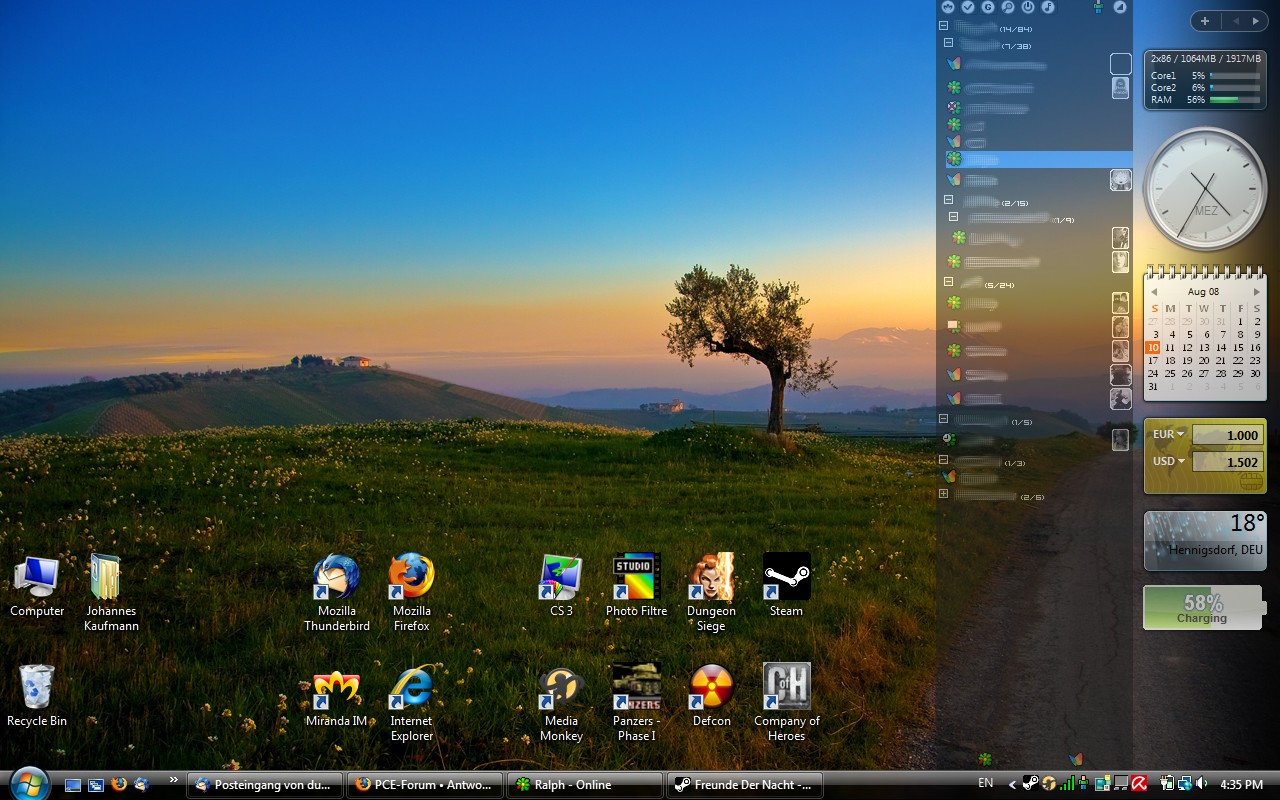Click the sidebar add gadget plus button
This screenshot has width=1280, height=800.
(x=1205, y=21)
